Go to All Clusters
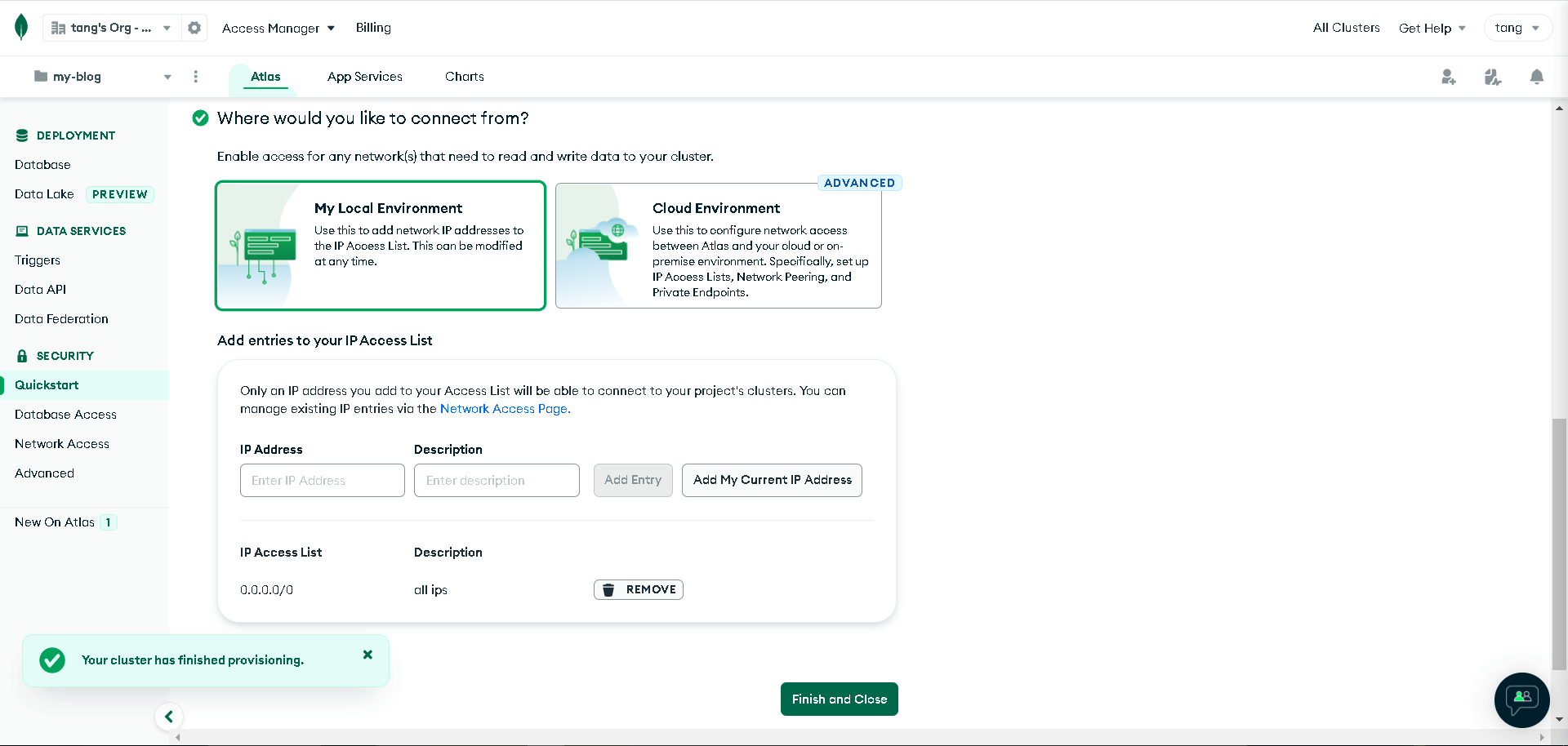 pyautogui.click(x=1346, y=28)
